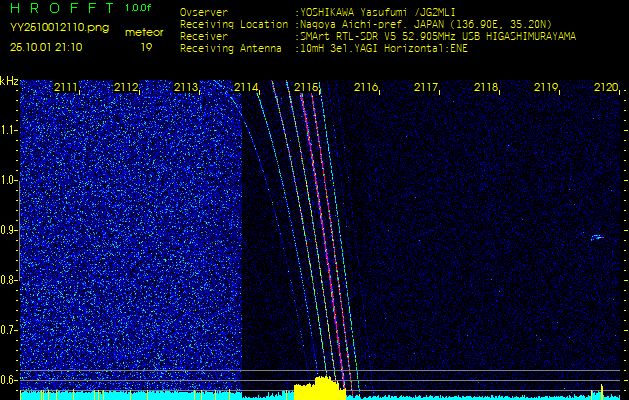
Task: Select the 2120 time marker
Action: 605,88
